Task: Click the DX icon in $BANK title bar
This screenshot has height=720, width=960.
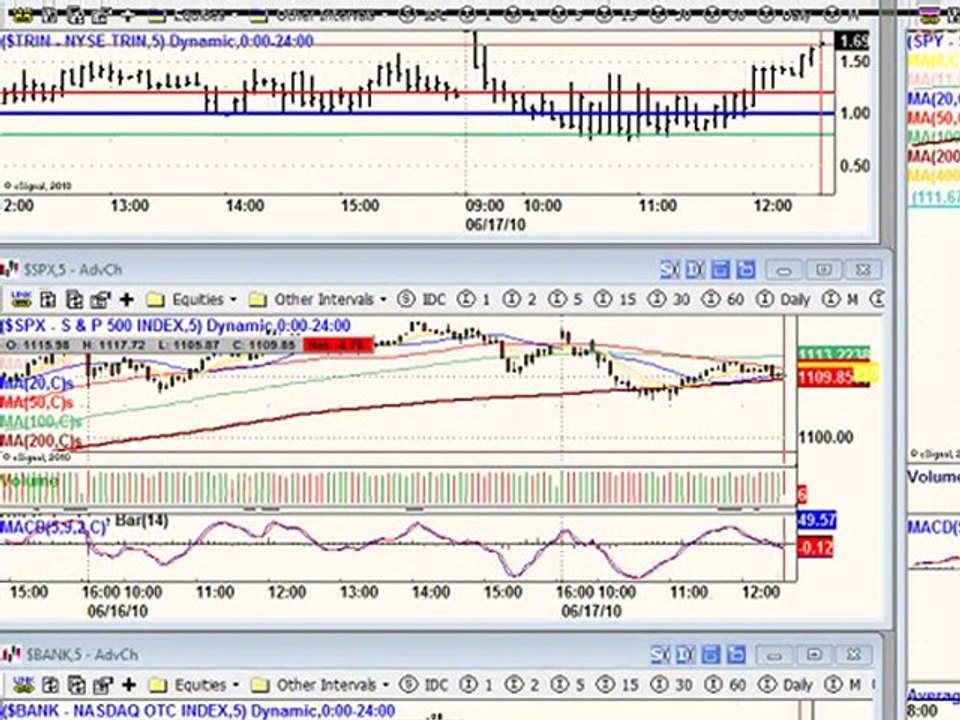Action: (686, 655)
